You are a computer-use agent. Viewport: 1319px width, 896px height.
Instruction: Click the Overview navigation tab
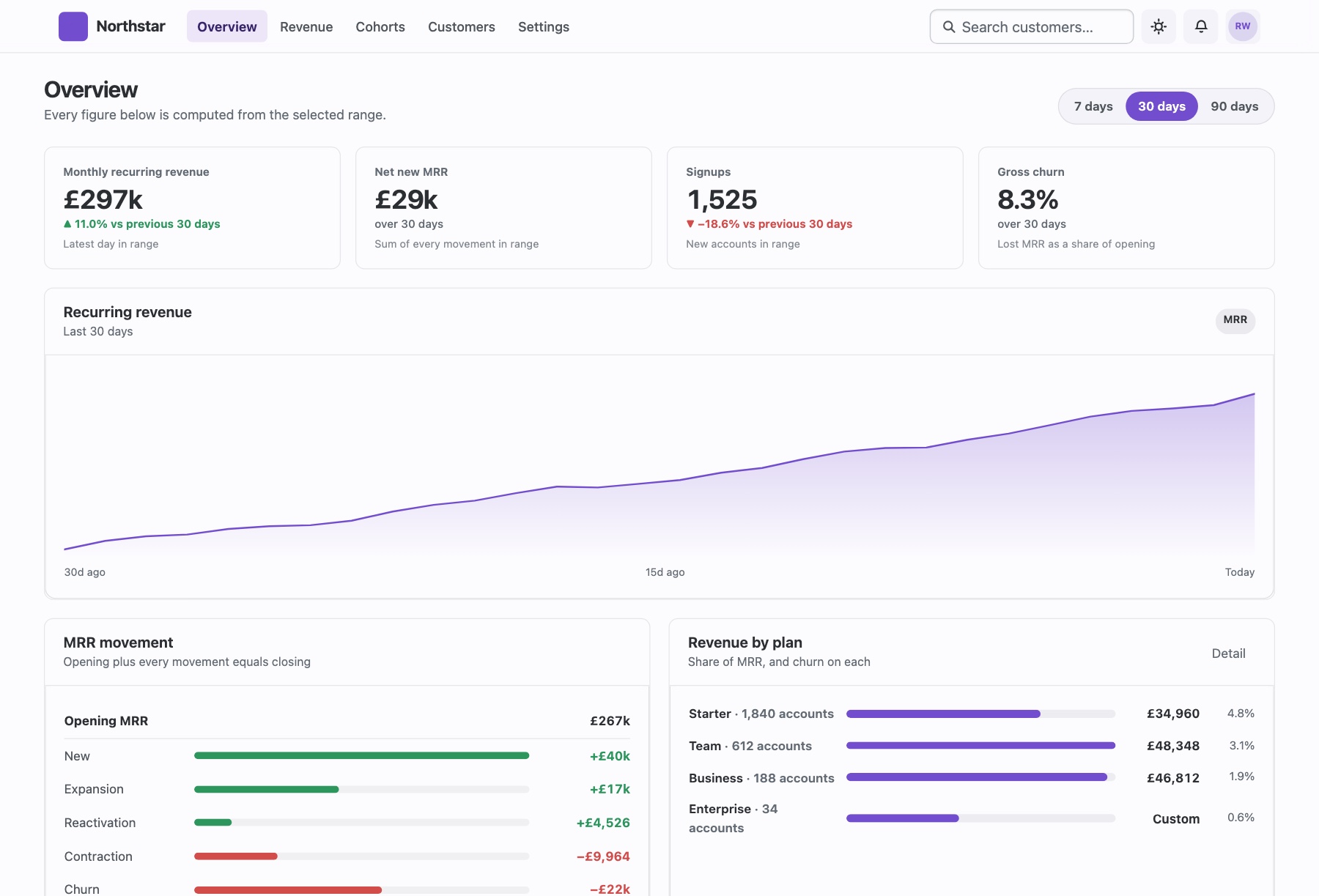(227, 26)
